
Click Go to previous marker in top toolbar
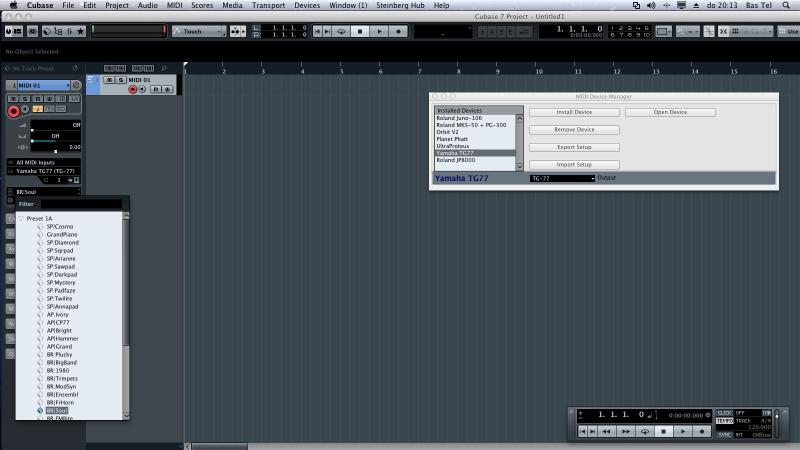click(x=317, y=32)
